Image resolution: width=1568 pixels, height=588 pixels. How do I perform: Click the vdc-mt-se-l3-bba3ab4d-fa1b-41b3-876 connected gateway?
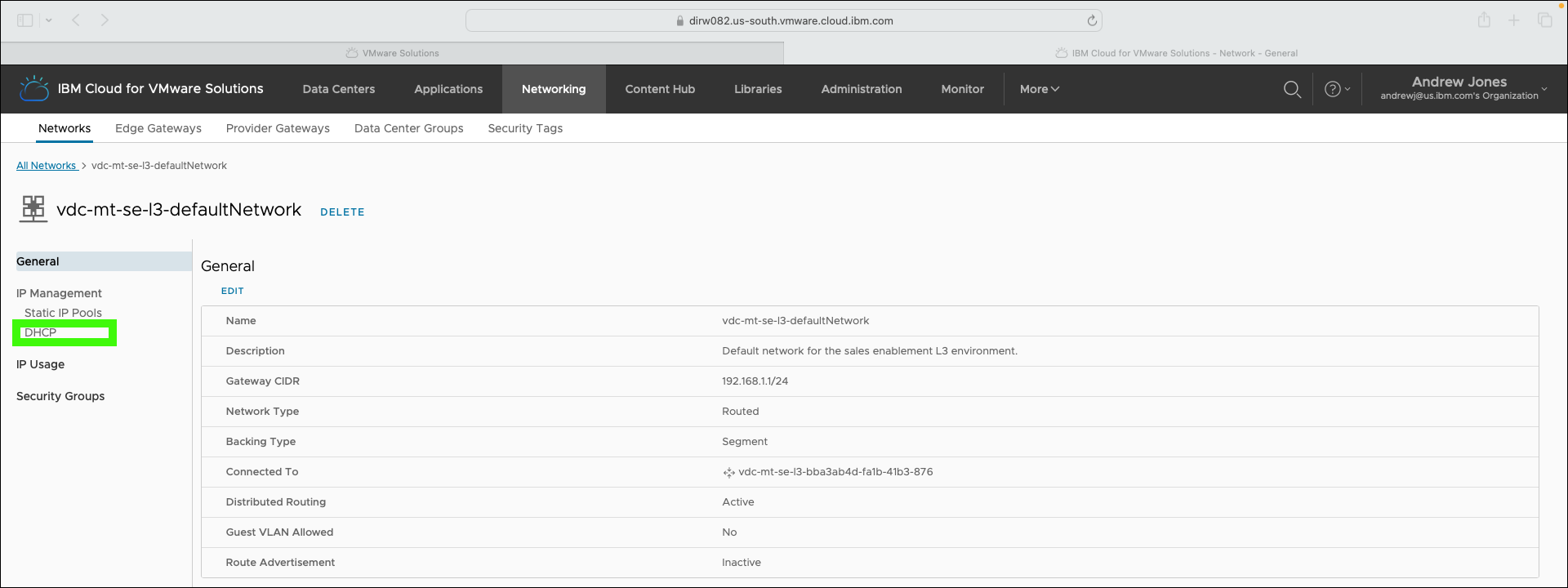[835, 472]
